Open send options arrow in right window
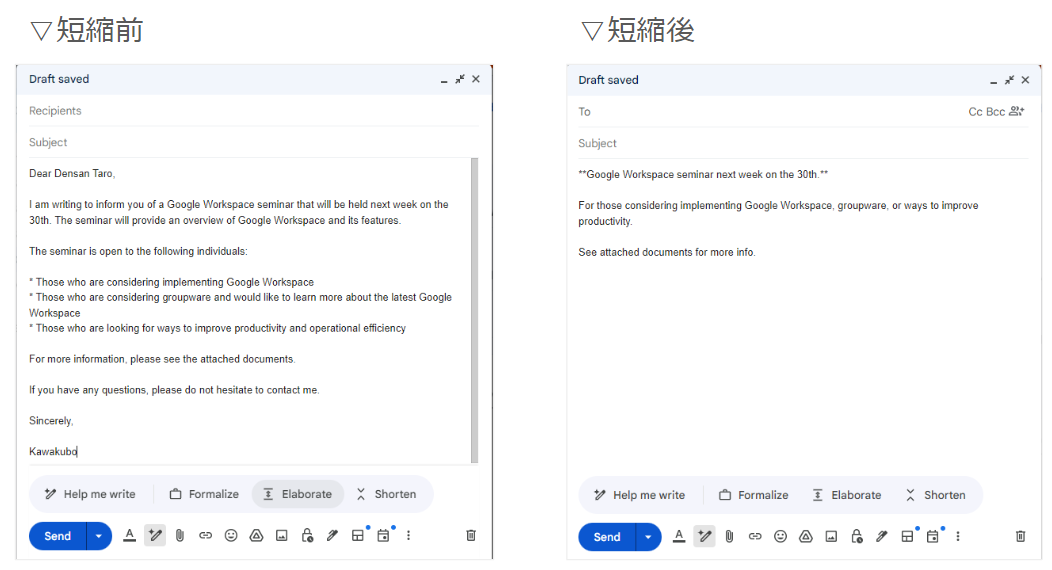This screenshot has height=570, width=1052. pyautogui.click(x=648, y=537)
